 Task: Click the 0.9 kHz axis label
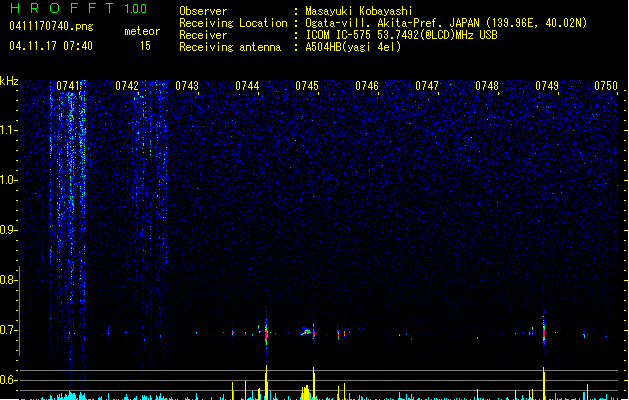(x=9, y=230)
